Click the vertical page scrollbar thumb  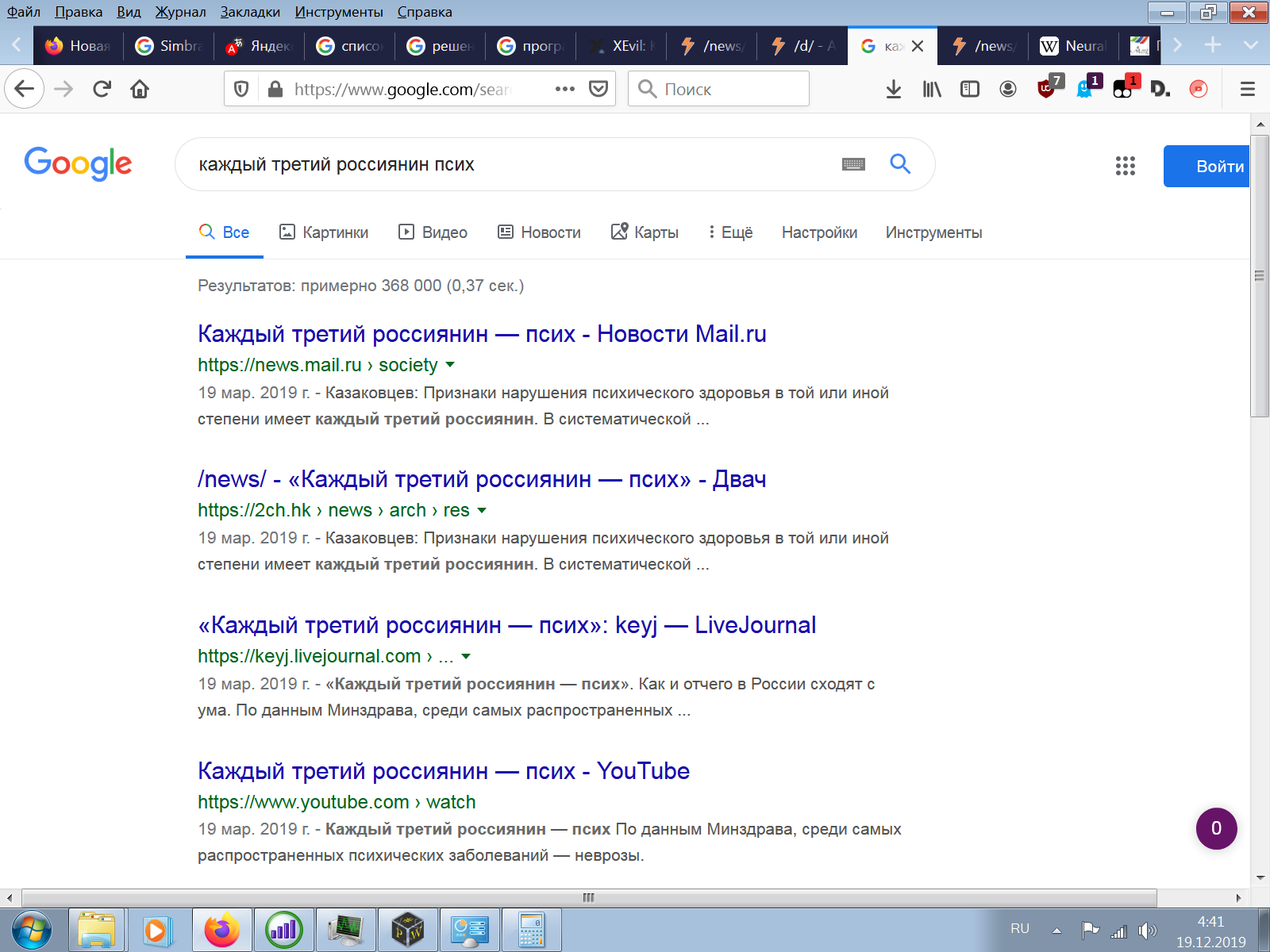point(1260,276)
